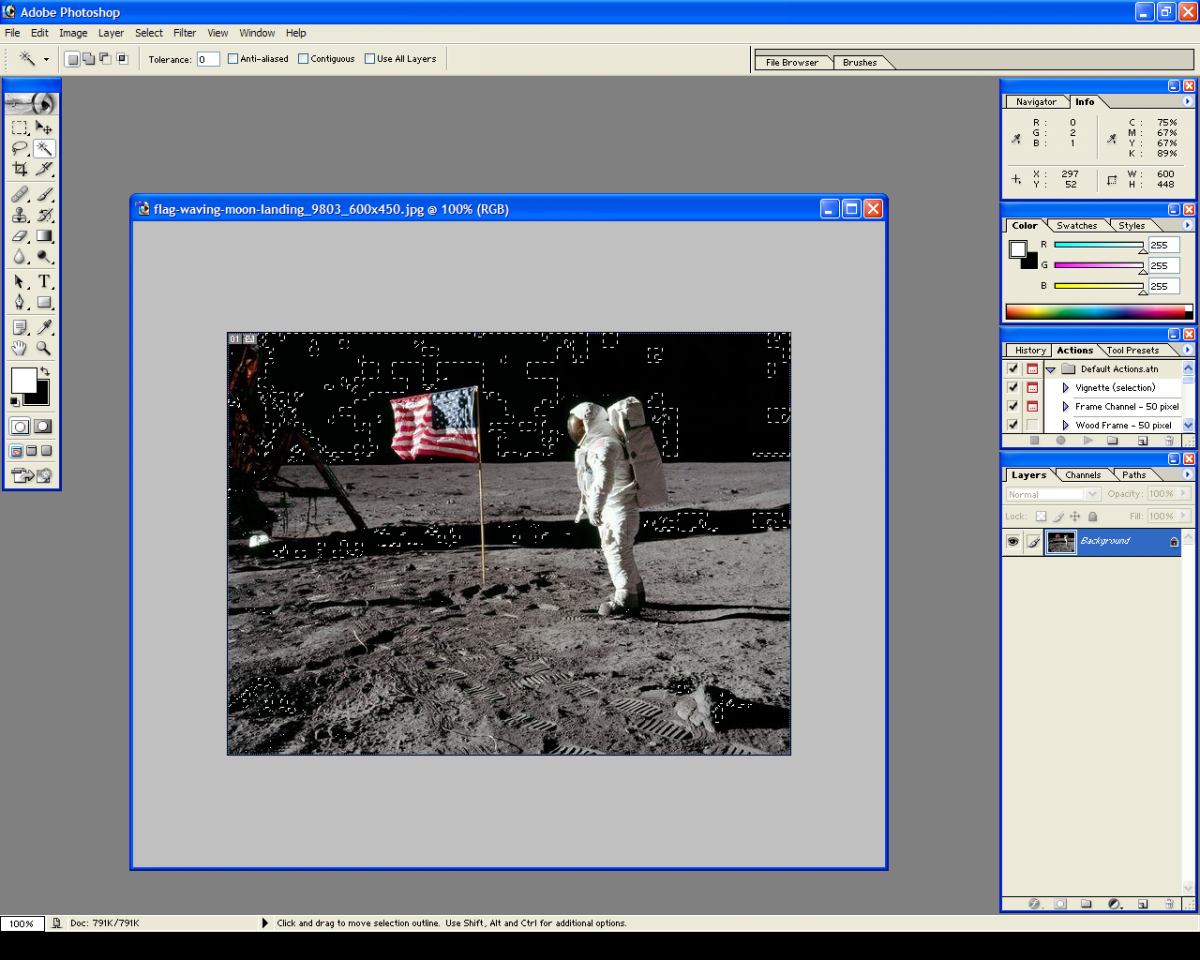
Task: Collapse the Default Actions.atn folder
Action: click(x=1051, y=369)
